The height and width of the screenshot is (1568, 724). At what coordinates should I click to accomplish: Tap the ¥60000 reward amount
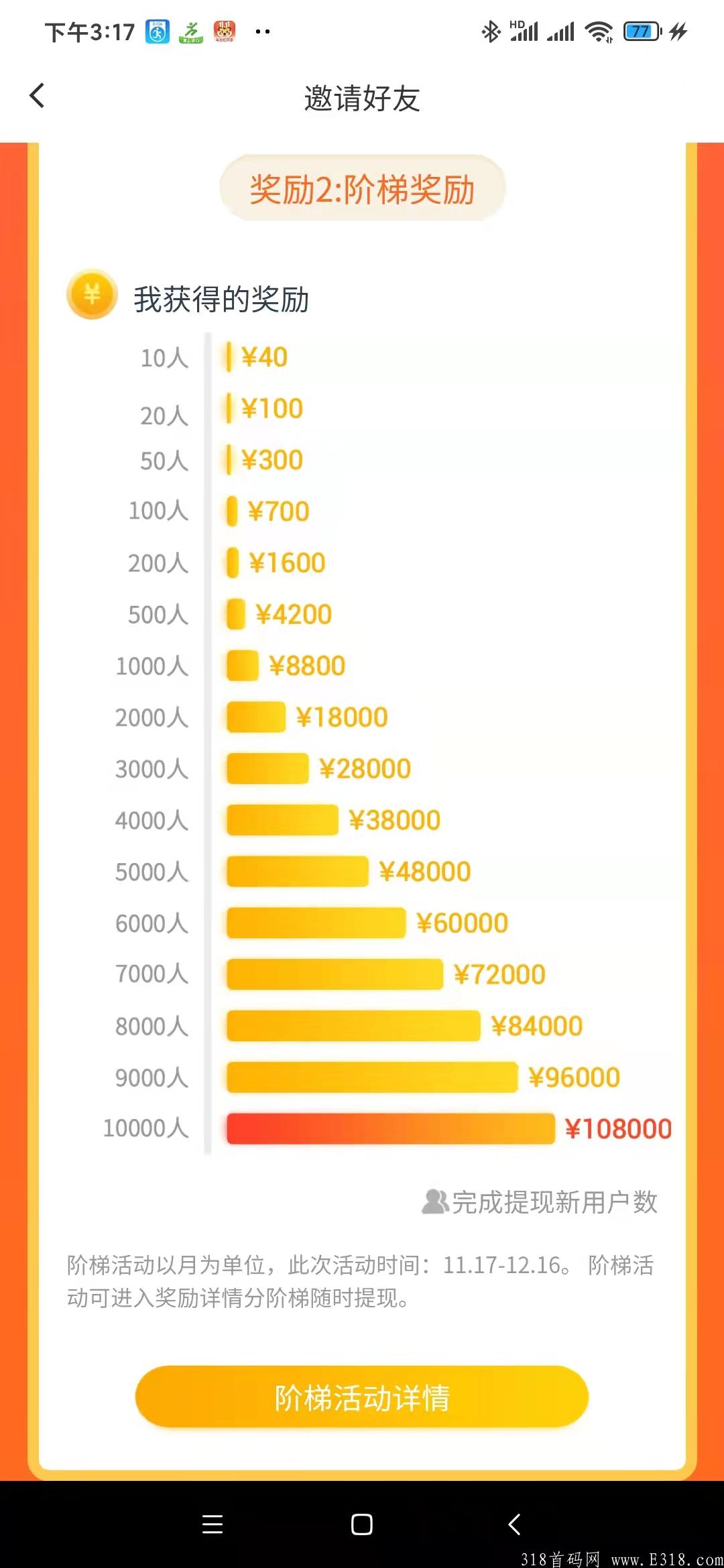click(x=462, y=923)
